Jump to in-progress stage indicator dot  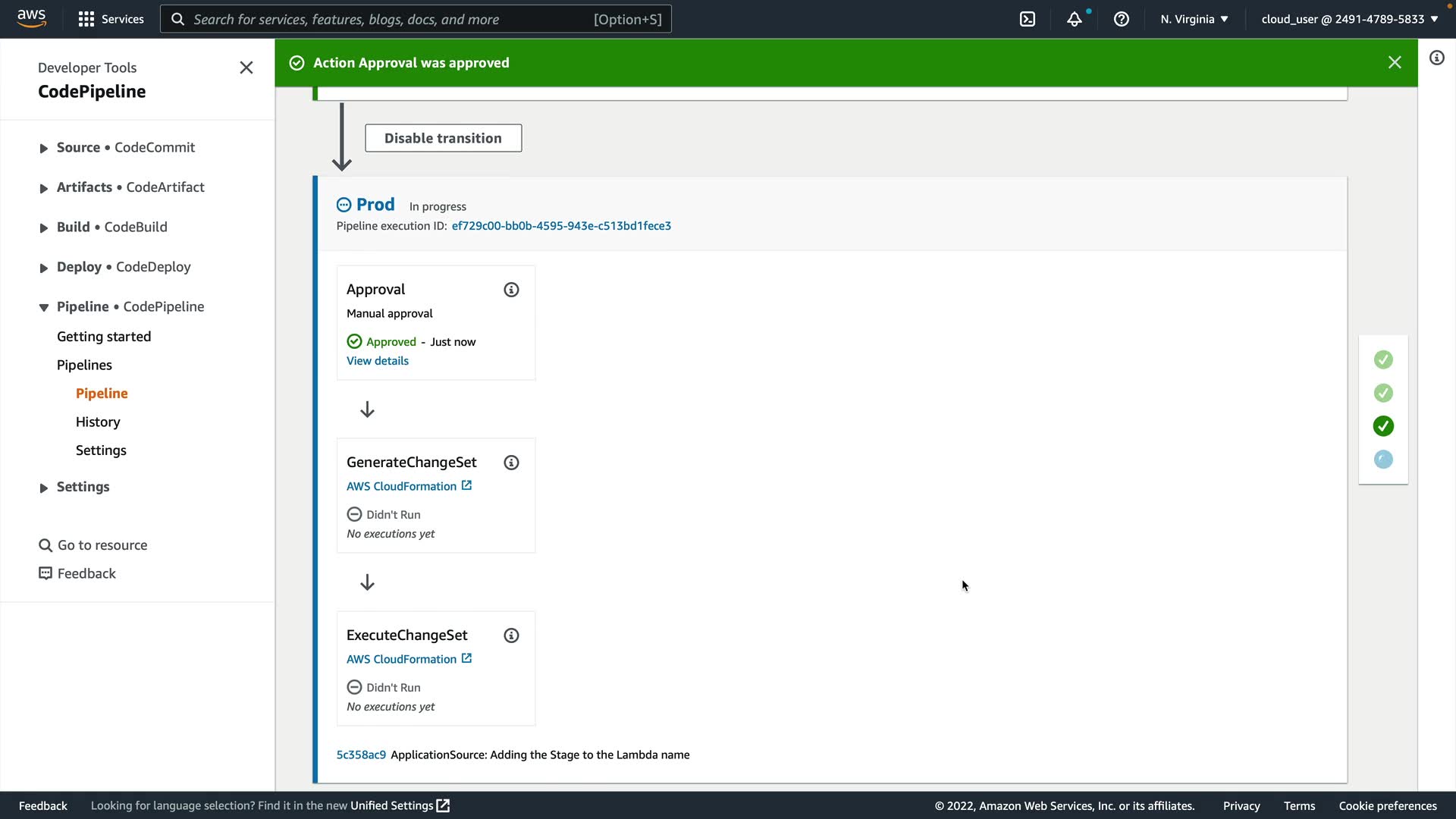[x=1383, y=460]
